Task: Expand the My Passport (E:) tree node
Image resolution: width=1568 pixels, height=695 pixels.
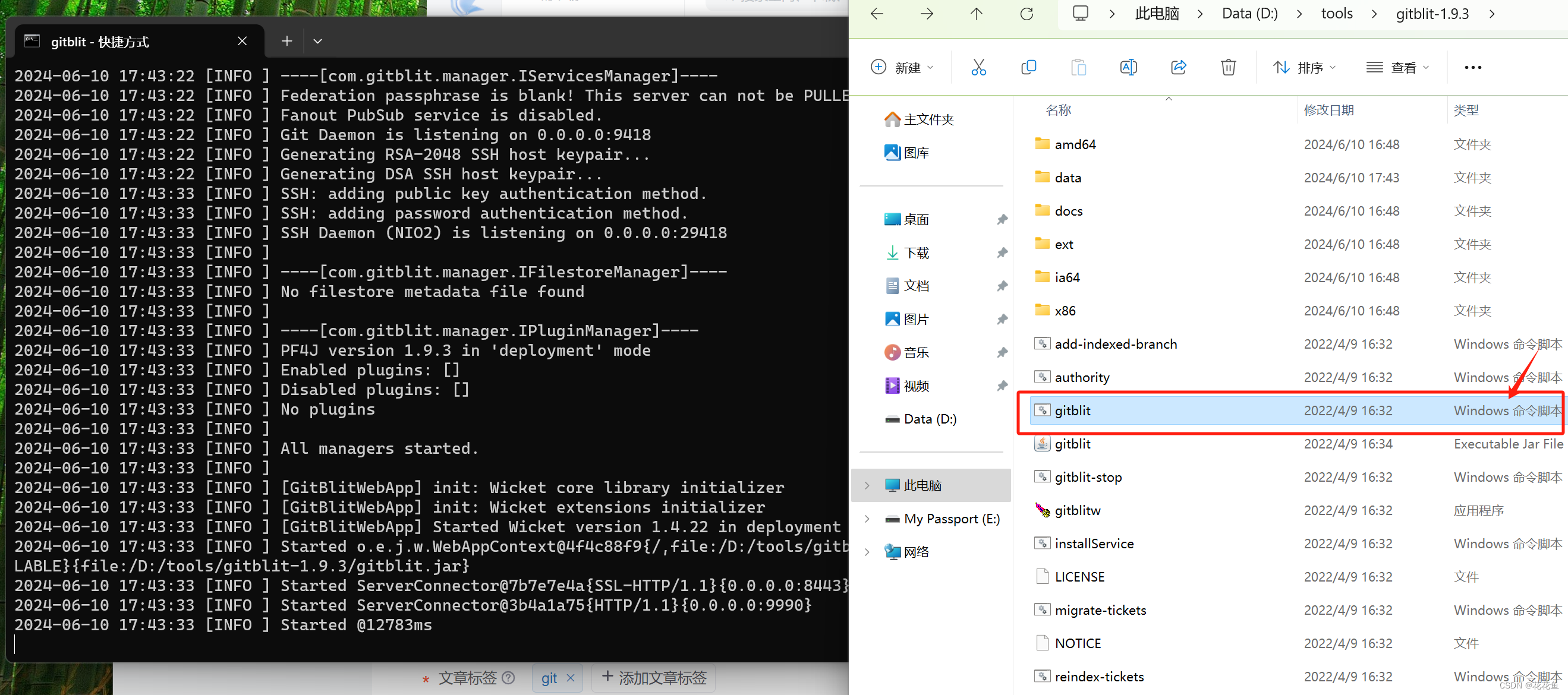Action: pos(867,519)
